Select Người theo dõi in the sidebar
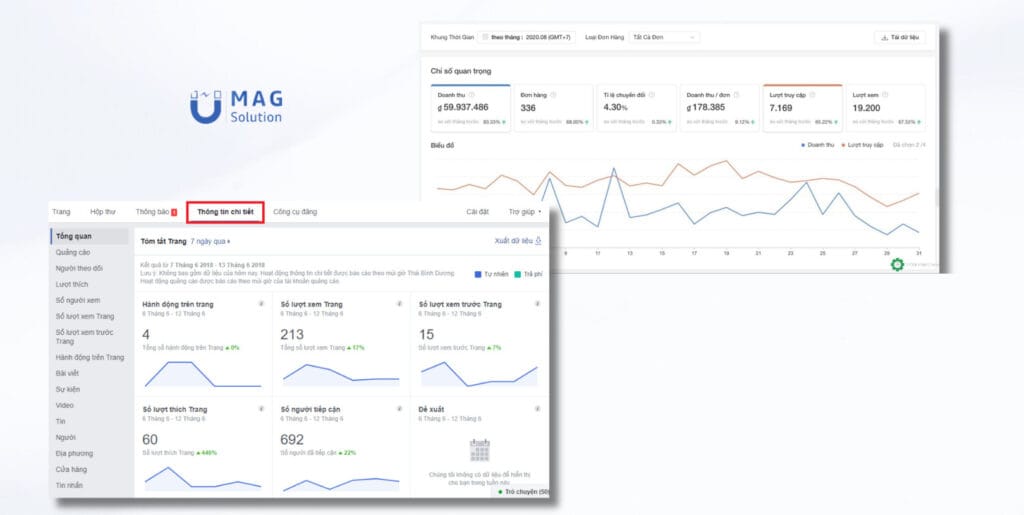1024x515 pixels. point(79,268)
